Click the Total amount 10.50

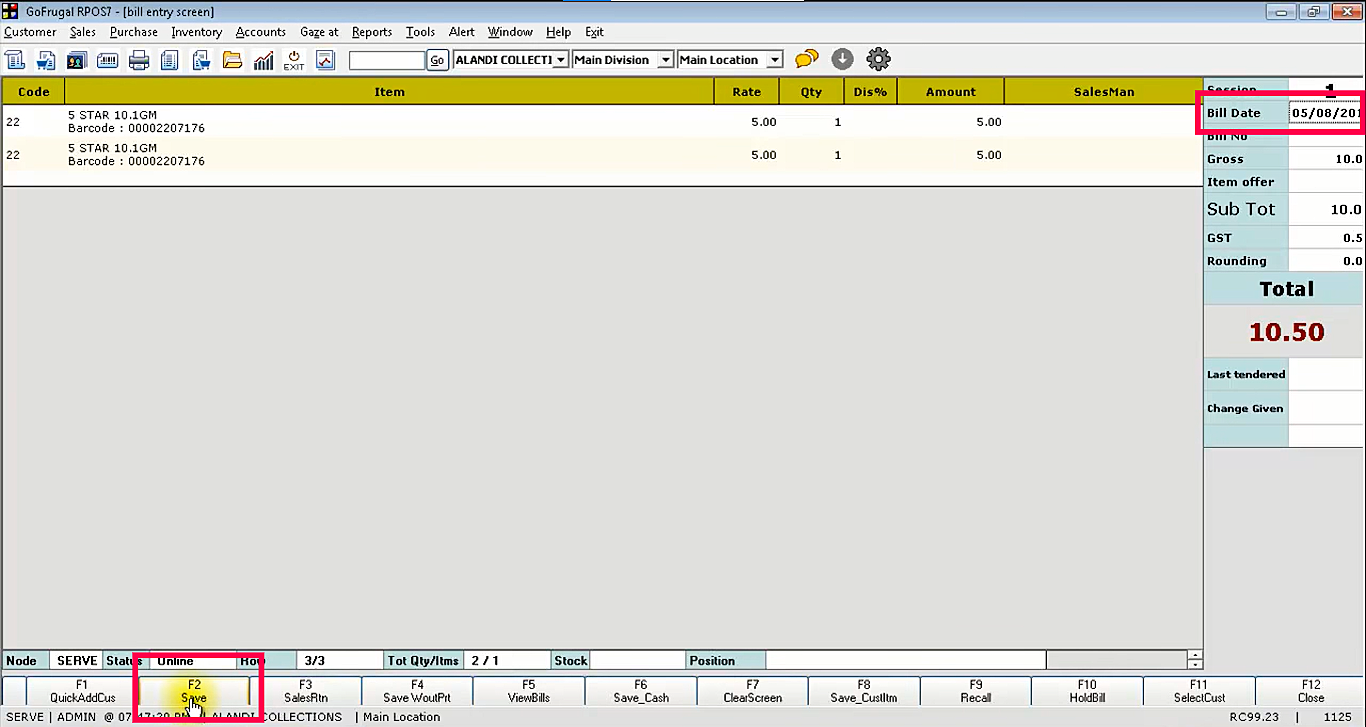tap(1286, 332)
